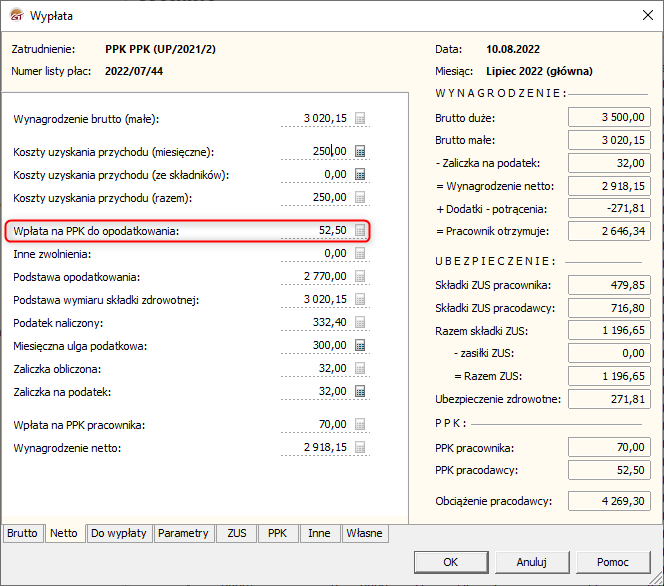Viewport: 664px width, 586px height.
Task: Switch to the Własne tab
Action: point(364,534)
